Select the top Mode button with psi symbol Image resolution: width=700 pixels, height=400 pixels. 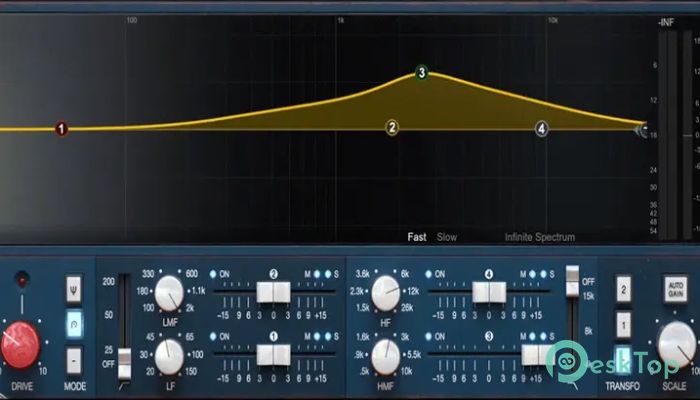coord(74,289)
